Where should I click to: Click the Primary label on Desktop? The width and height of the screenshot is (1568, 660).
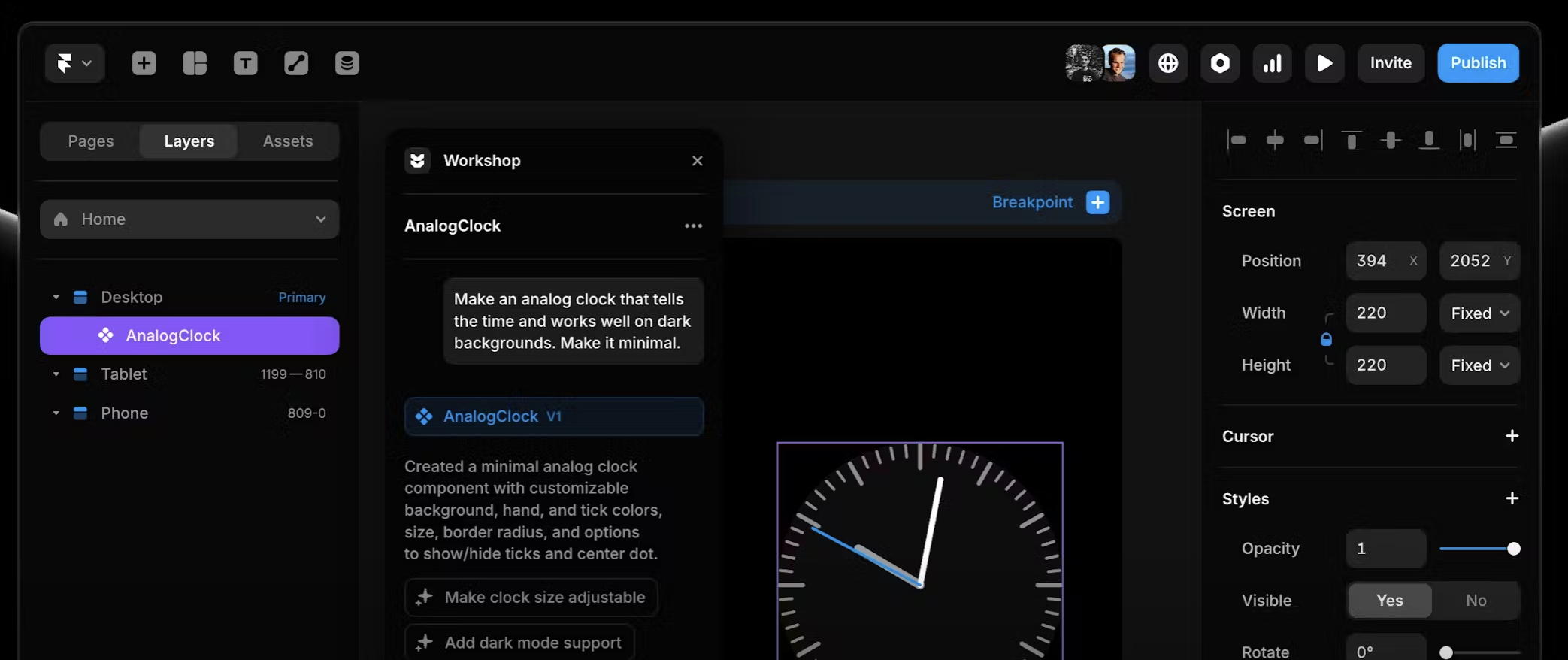point(301,298)
